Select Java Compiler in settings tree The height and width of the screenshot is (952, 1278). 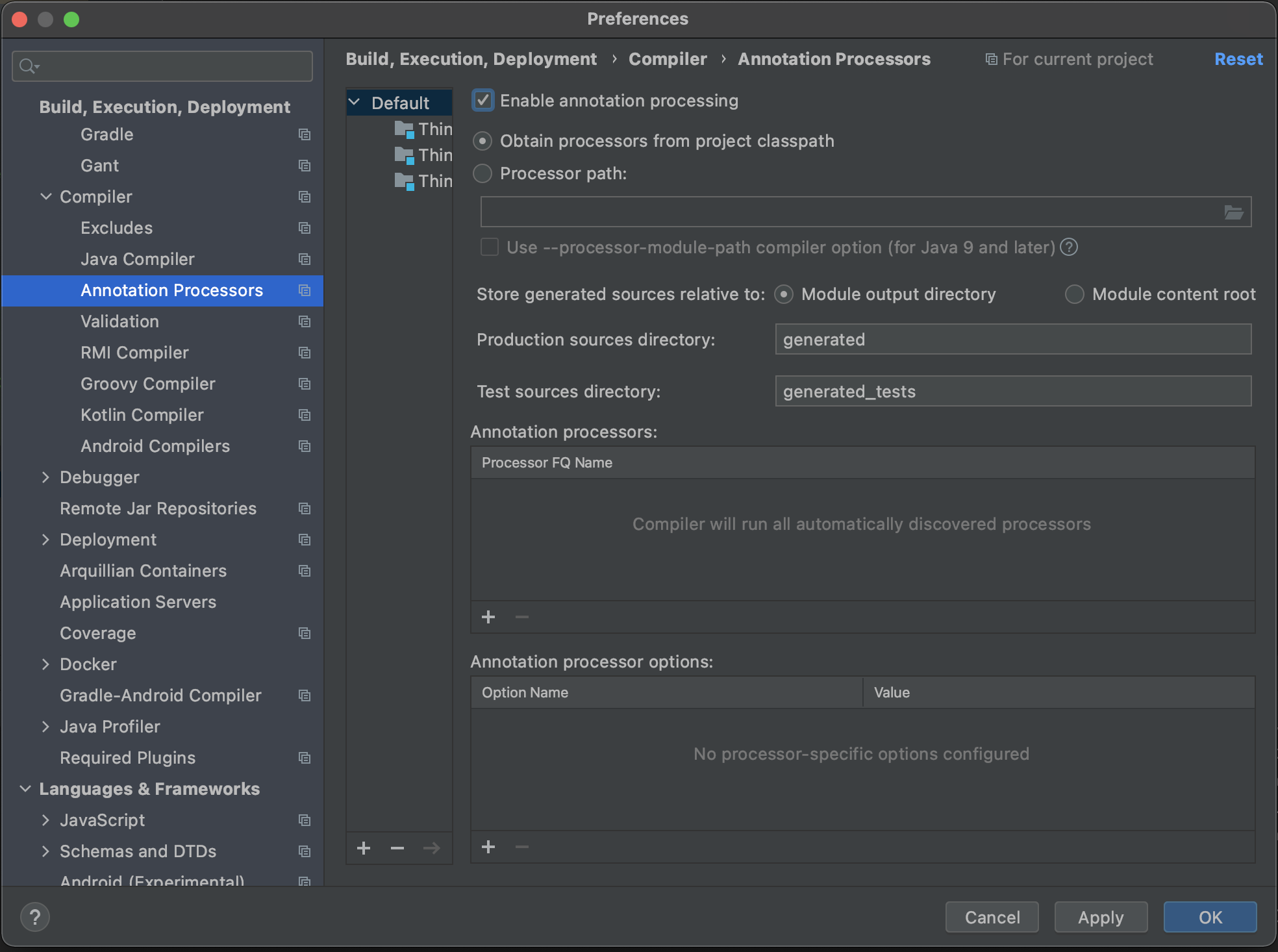tap(137, 259)
